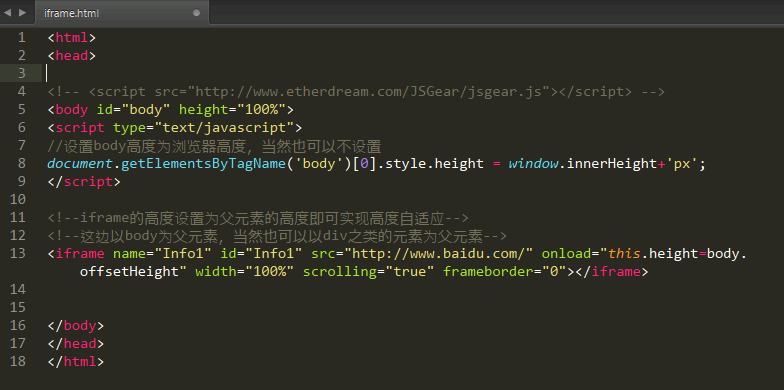The height and width of the screenshot is (390, 784).
Task: Click line number 10 in gutter
Action: [x=18, y=200]
